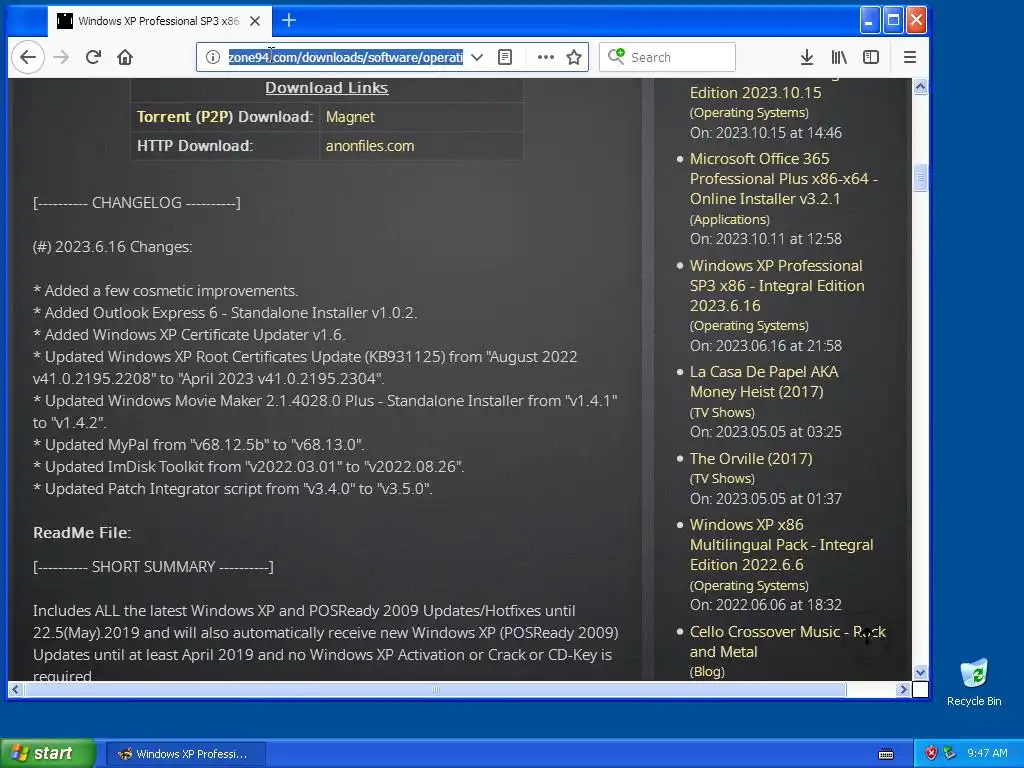Click the horizontal scrollbar thumb
The width and height of the screenshot is (1024, 768).
[435, 689]
